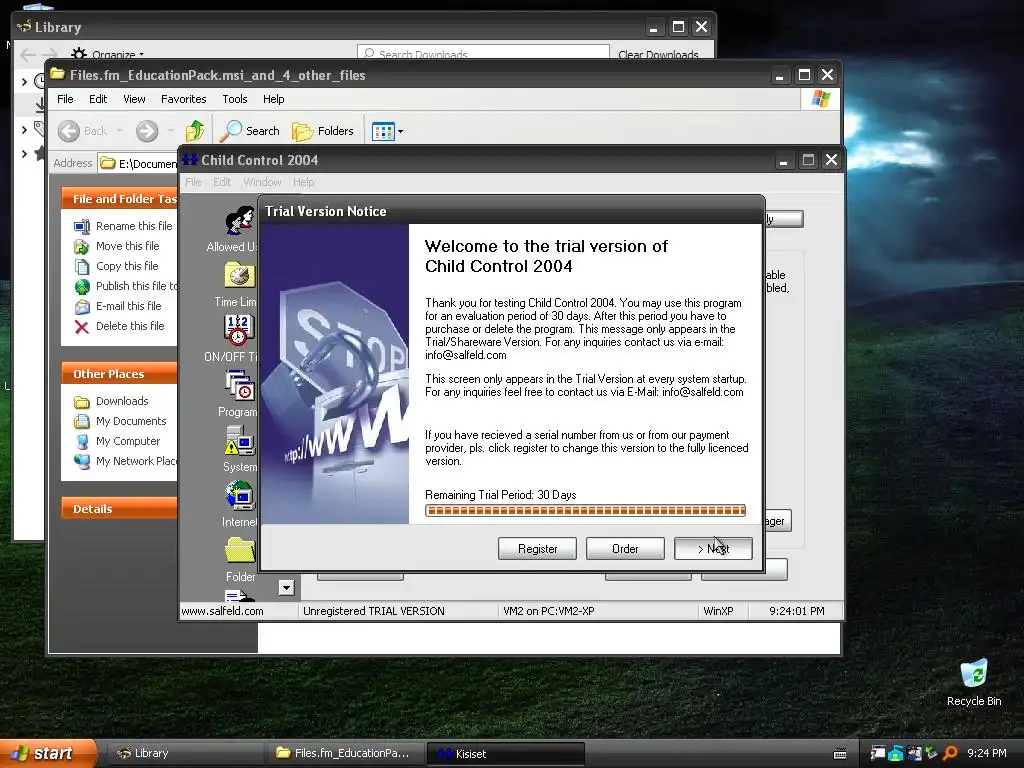The image size is (1024, 768).
Task: Open Internet globe icon in Child Control
Action: (240, 495)
